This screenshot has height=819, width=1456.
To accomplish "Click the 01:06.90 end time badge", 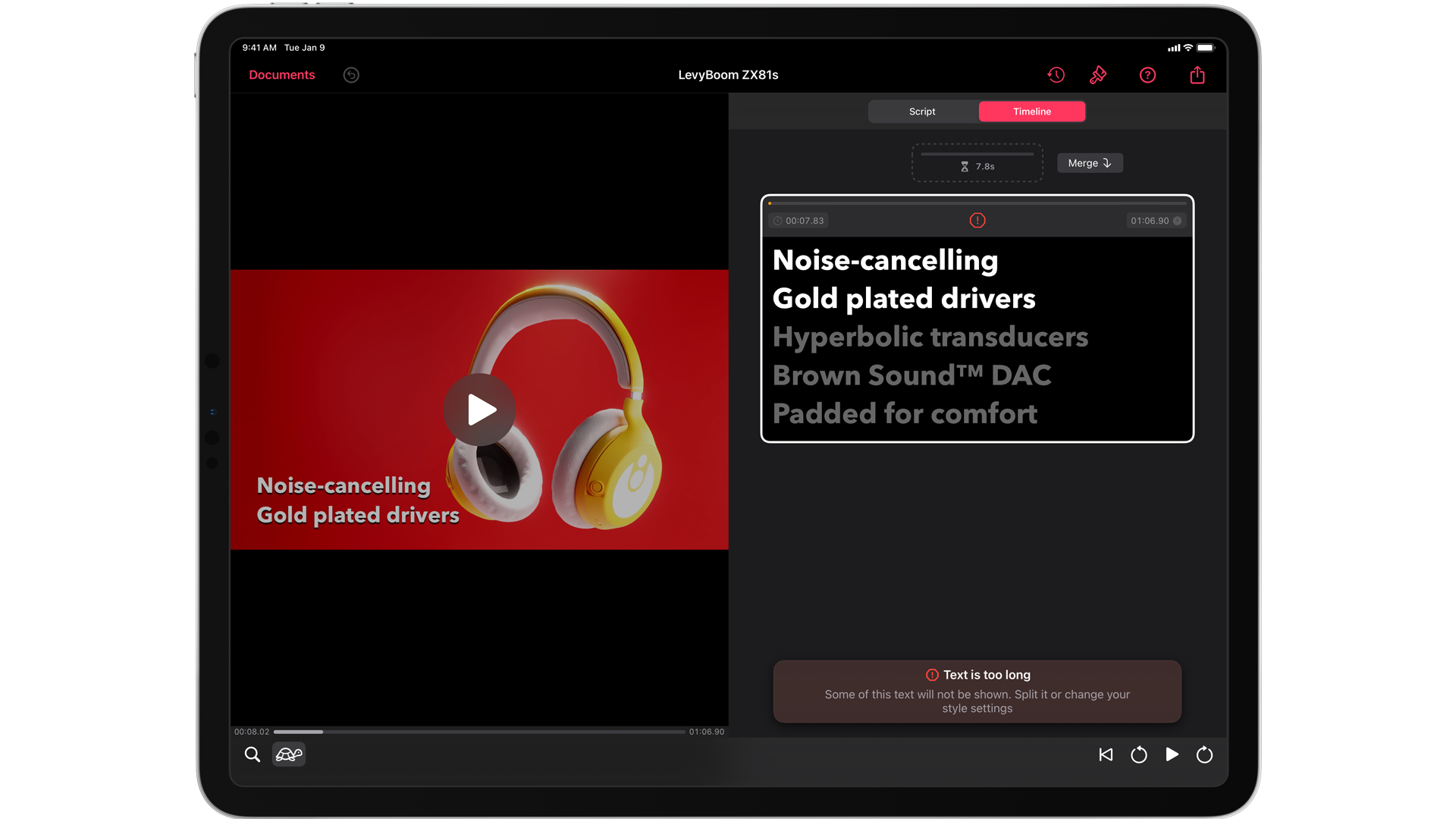I will 1156,221.
